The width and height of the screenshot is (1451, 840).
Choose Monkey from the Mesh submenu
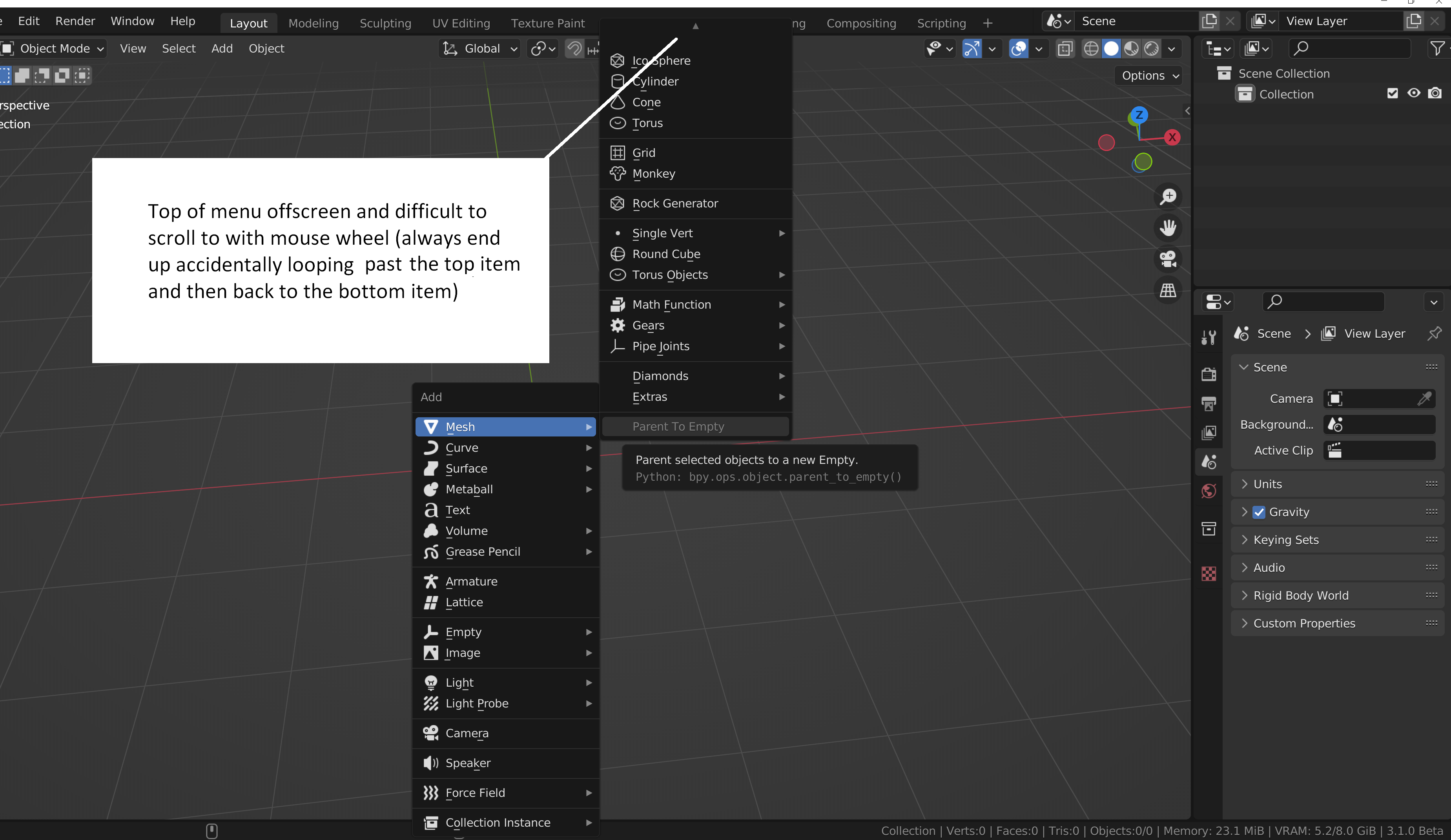coord(696,174)
